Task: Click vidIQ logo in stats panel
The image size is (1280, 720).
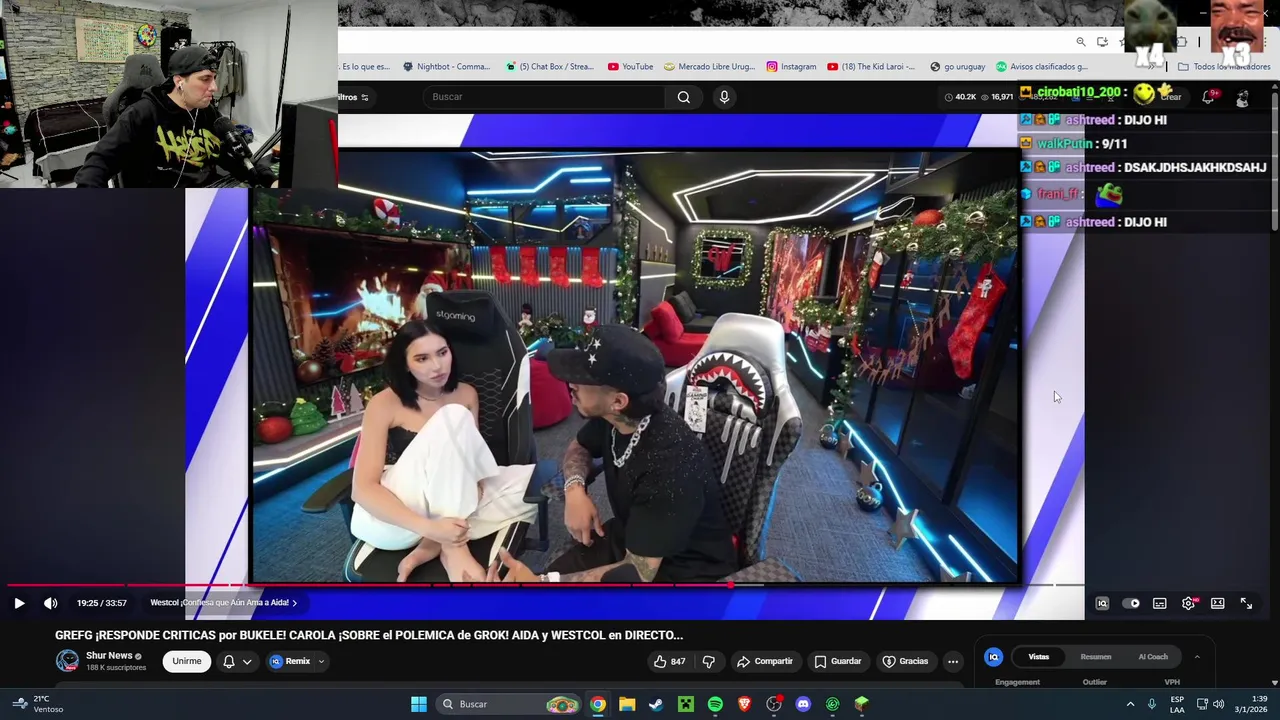Action: (x=994, y=657)
